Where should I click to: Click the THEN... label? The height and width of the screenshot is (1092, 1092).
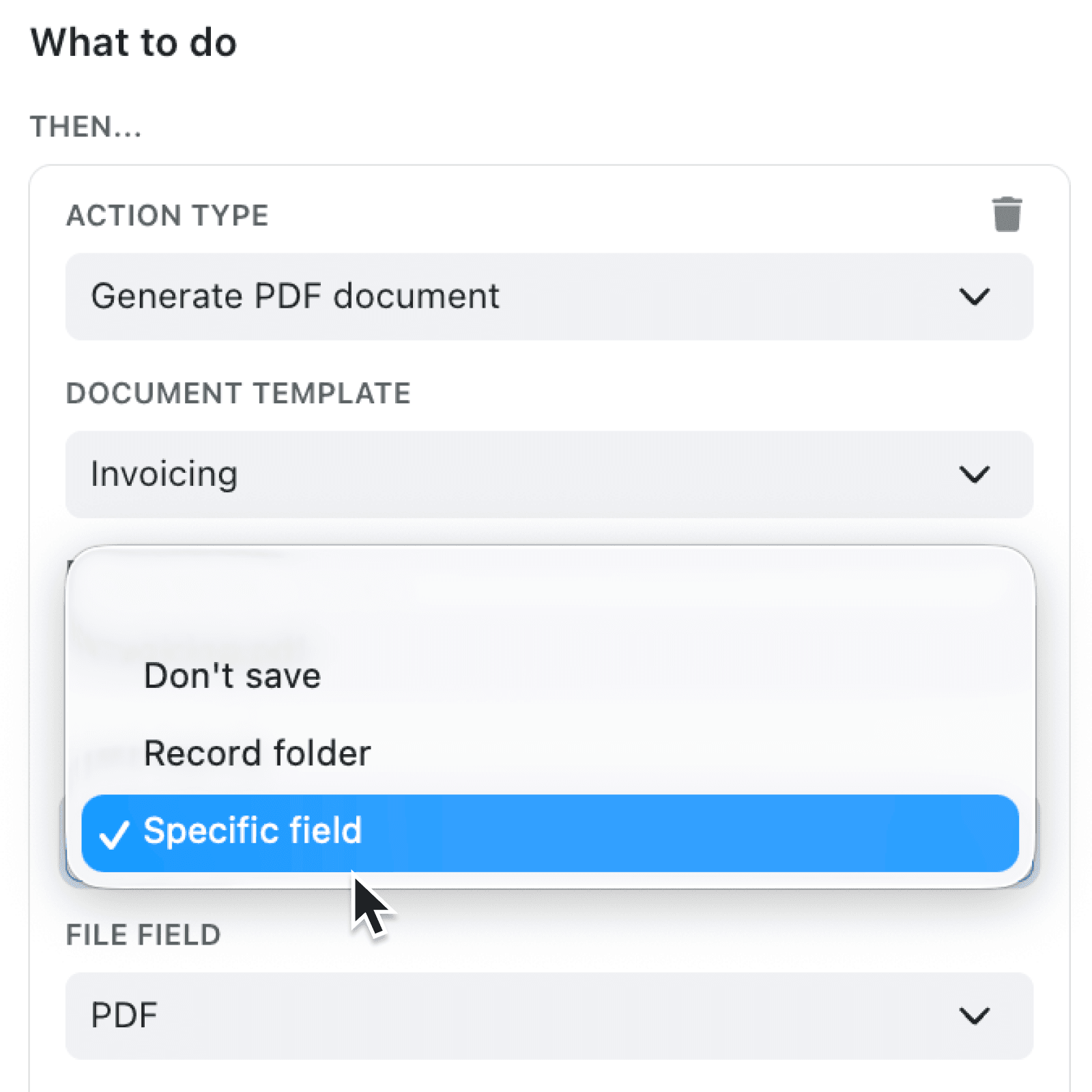pyautogui.click(x=86, y=126)
